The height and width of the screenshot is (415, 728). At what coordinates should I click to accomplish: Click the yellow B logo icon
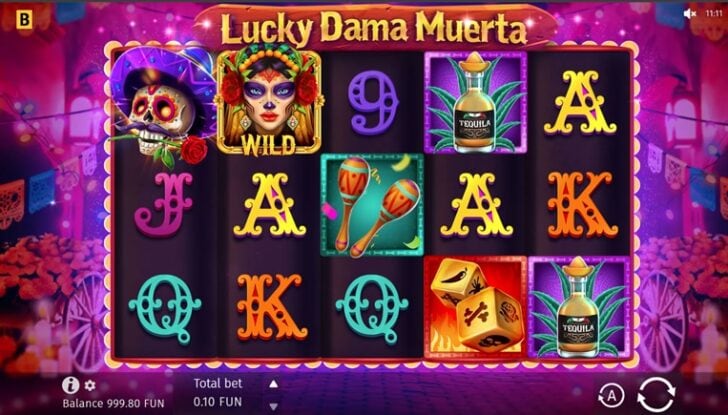tap(24, 20)
